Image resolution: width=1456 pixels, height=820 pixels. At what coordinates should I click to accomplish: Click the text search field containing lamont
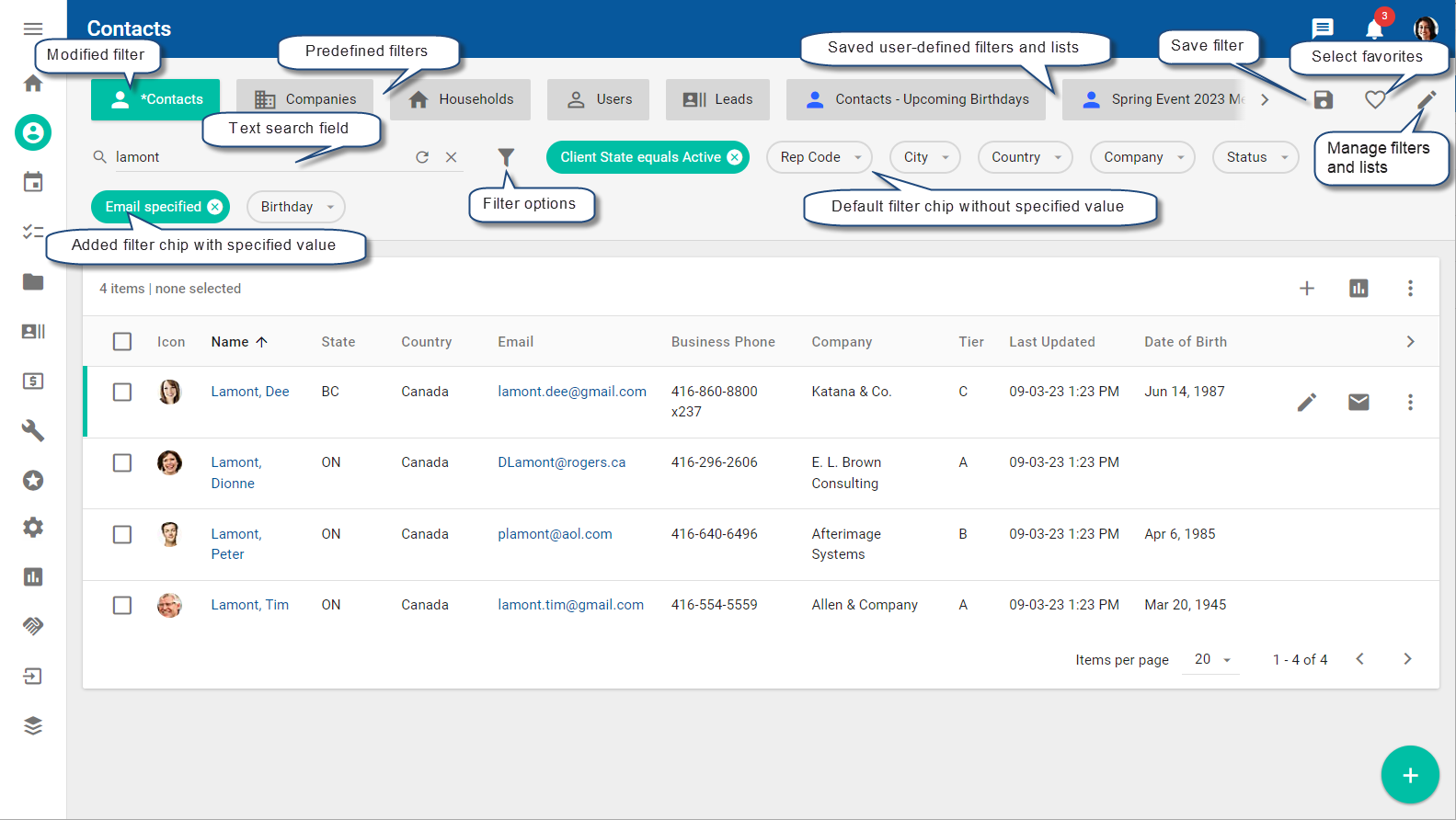(x=258, y=157)
